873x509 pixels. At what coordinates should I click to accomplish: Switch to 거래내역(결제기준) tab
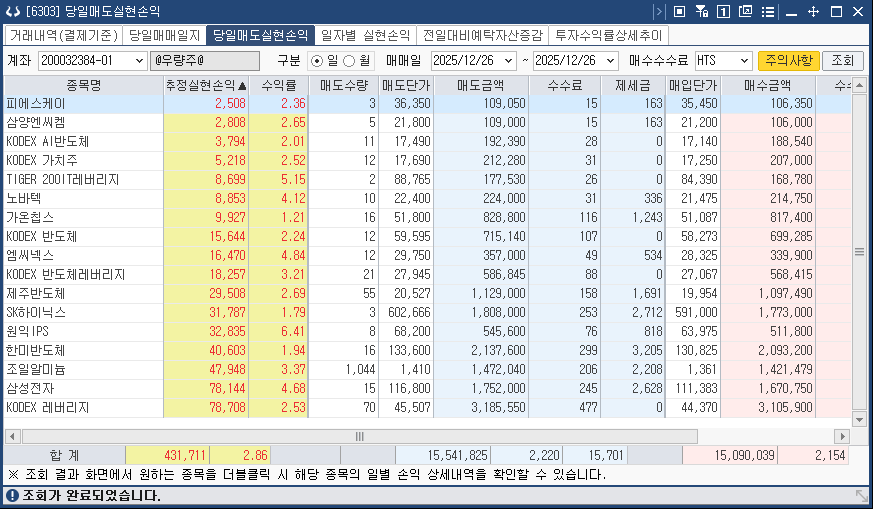tap(63, 35)
